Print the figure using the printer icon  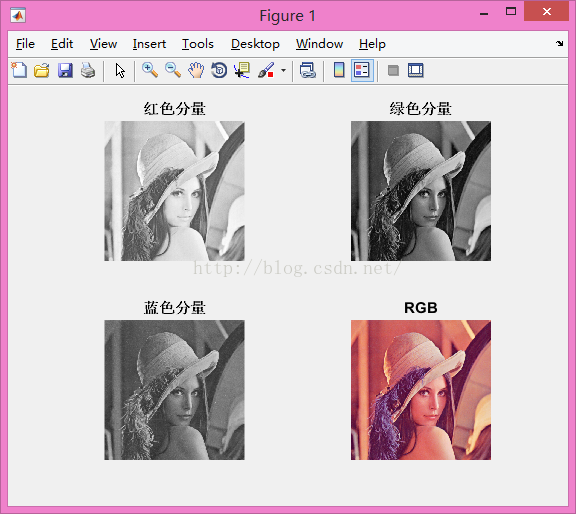[x=88, y=70]
